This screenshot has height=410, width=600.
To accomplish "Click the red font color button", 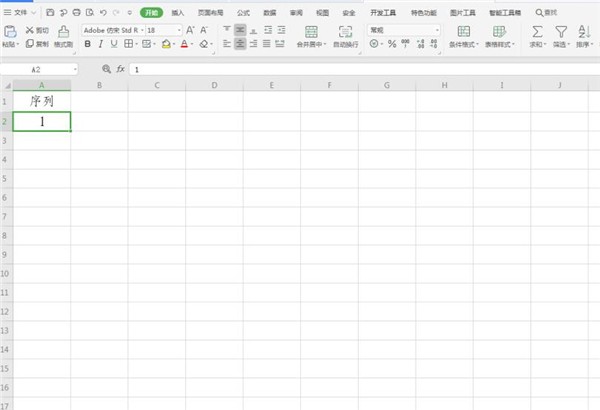I will (x=184, y=44).
